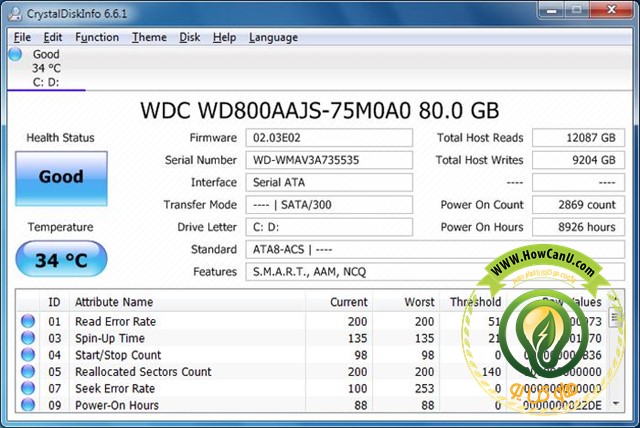Viewport: 640px width, 428px height.
Task: Select the Power-On Hours attribute name
Action: (x=117, y=405)
